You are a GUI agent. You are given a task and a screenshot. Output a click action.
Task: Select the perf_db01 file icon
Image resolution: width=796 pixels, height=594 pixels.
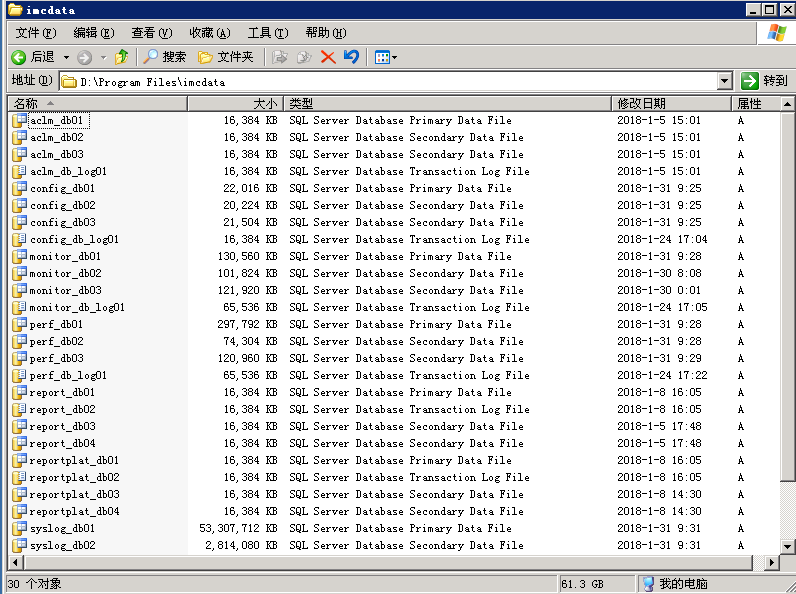19,324
